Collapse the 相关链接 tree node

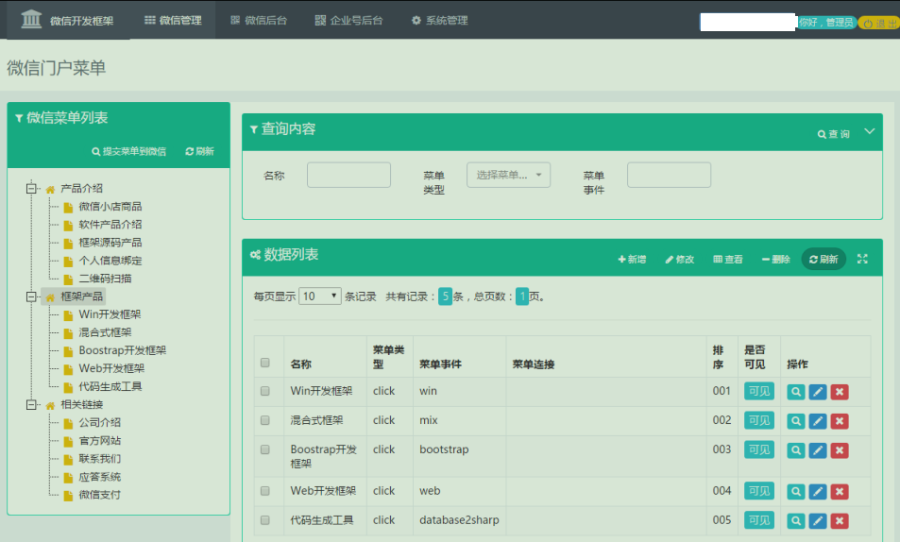[31, 404]
